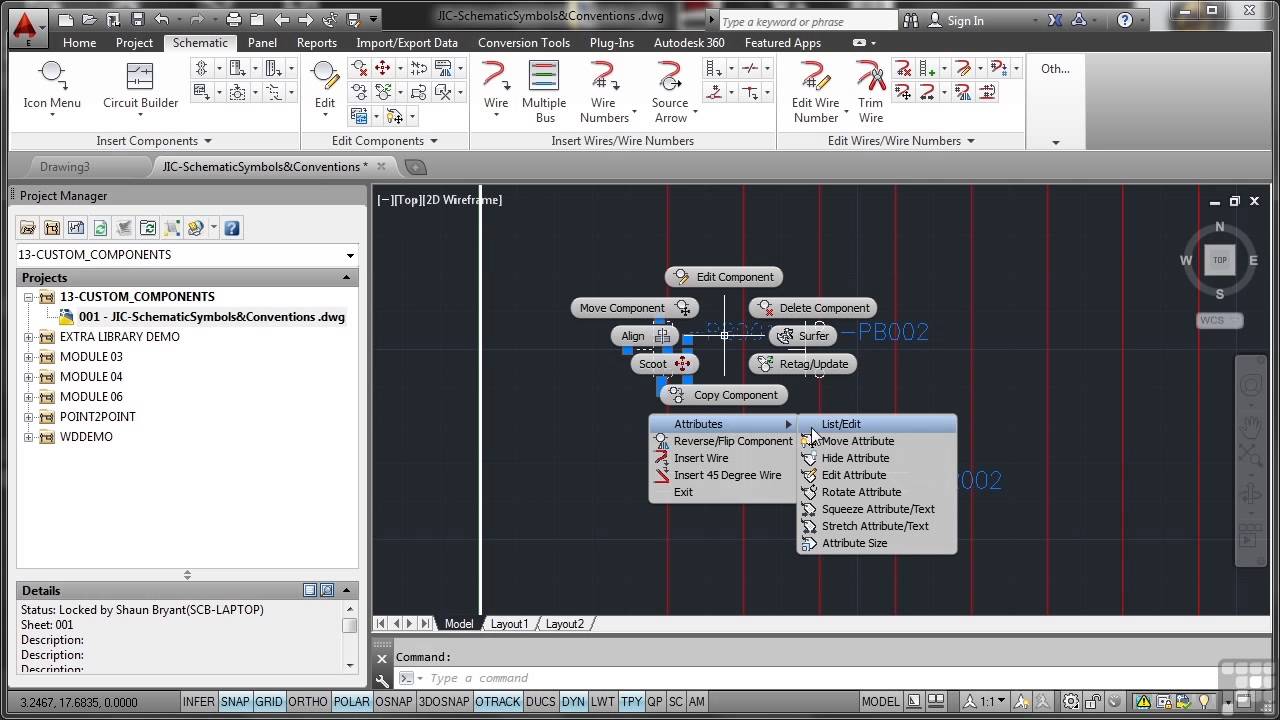Click the Autodesk Exchange X icon
The height and width of the screenshot is (720, 1280).
click(1055, 20)
